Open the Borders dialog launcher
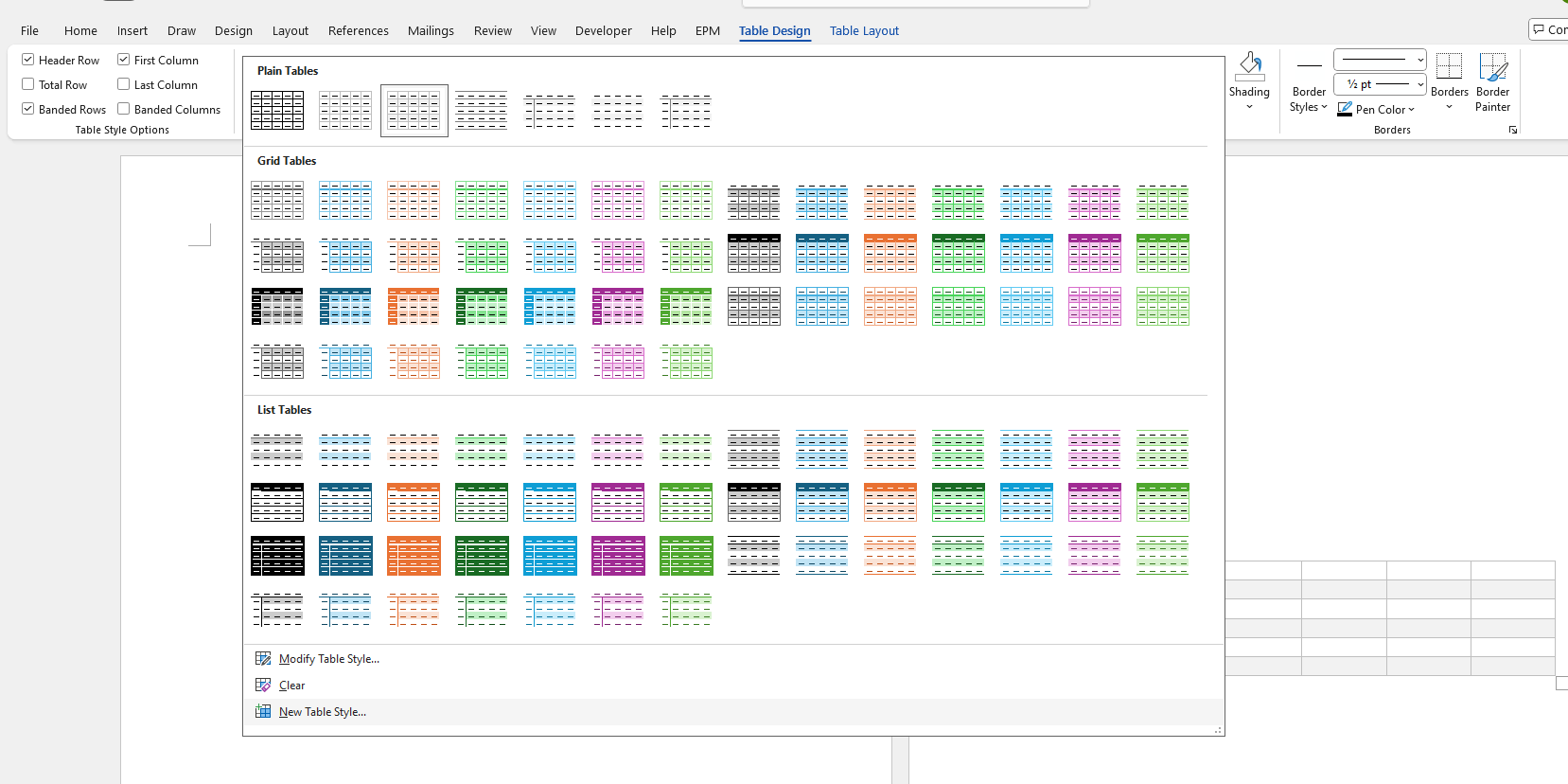The width and height of the screenshot is (1568, 784). coord(1513,130)
